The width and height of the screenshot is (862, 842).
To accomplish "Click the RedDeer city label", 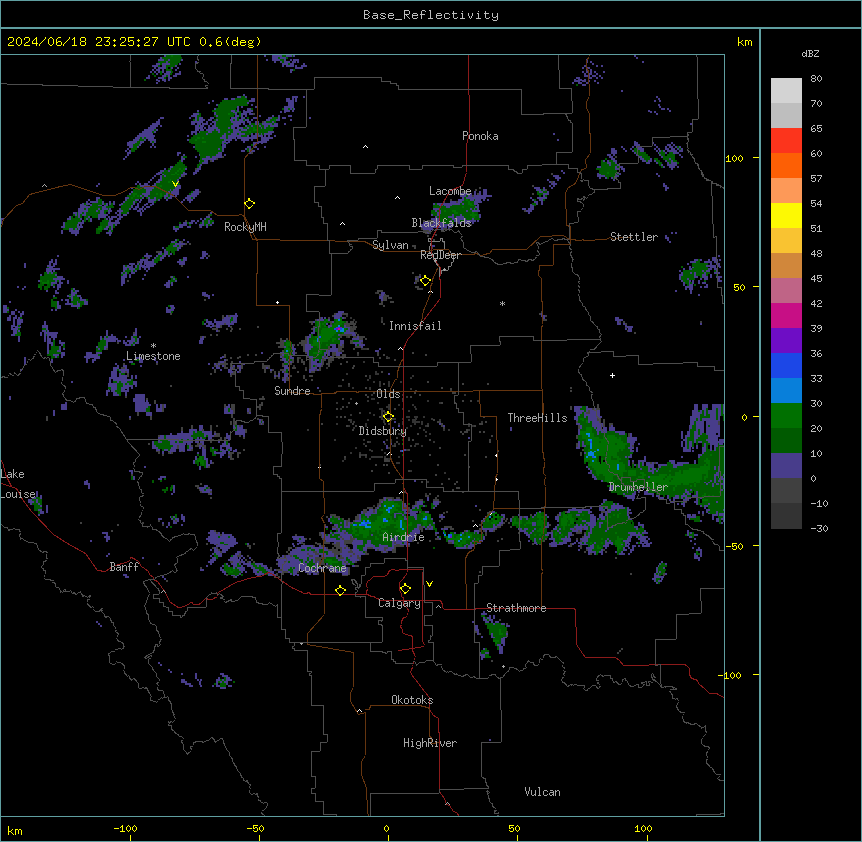I will point(440,255).
